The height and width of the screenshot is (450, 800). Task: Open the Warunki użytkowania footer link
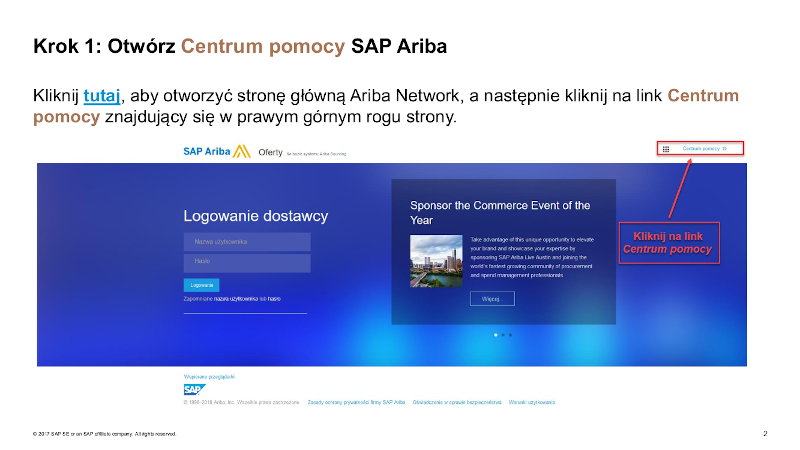pyautogui.click(x=532, y=402)
